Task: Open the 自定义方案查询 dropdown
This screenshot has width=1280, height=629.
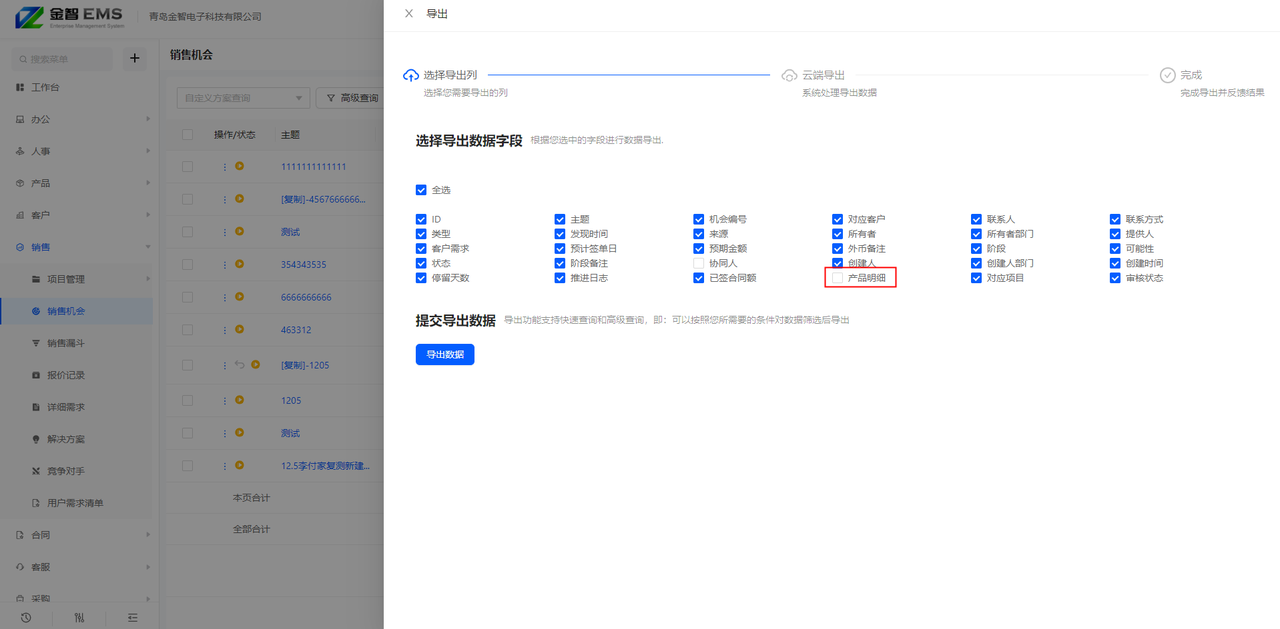Action: coord(242,98)
